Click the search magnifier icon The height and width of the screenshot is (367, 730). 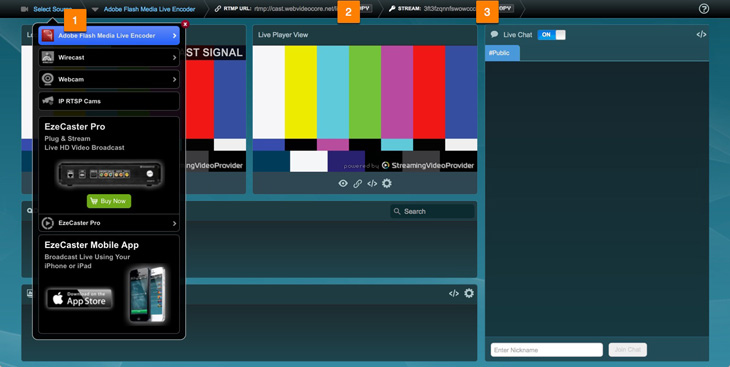397,211
